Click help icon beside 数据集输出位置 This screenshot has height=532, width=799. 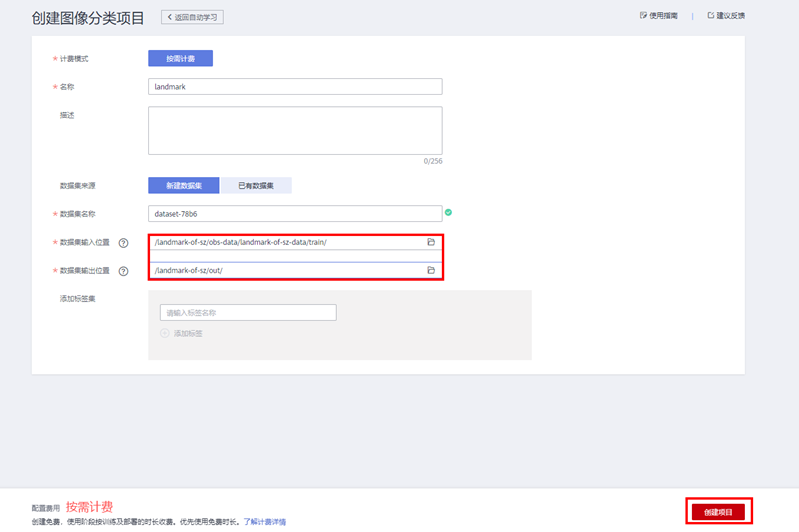coord(124,271)
